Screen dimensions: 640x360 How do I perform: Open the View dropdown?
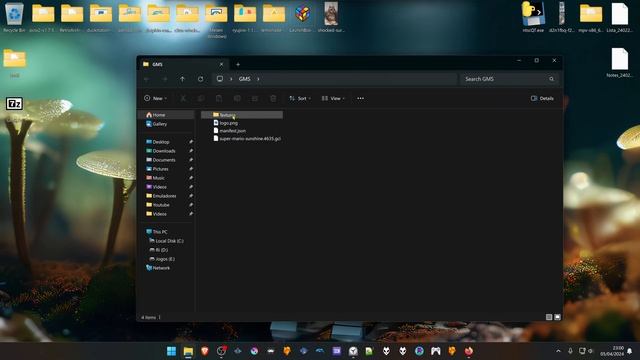[x=333, y=98]
